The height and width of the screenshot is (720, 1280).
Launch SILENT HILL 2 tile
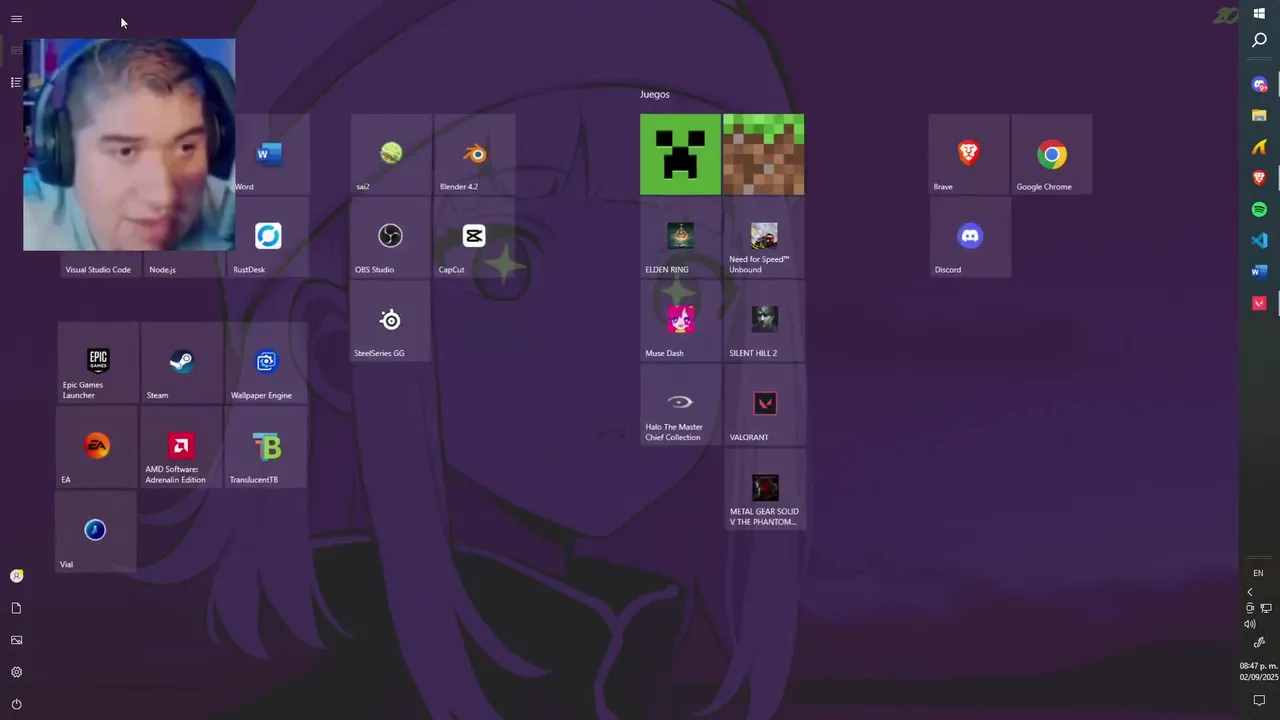(764, 321)
